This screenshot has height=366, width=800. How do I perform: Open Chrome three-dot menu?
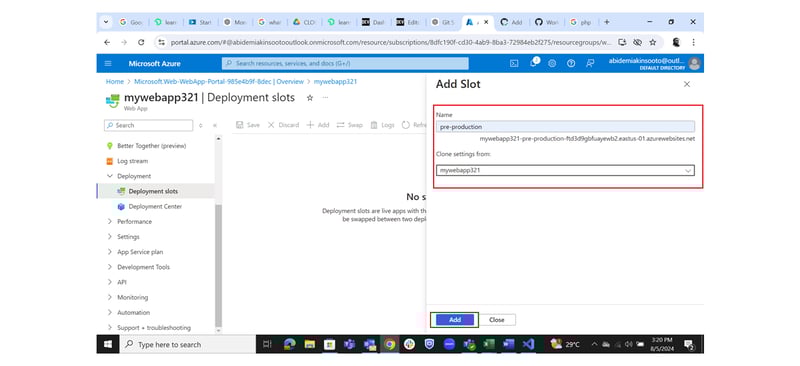pyautogui.click(x=693, y=42)
